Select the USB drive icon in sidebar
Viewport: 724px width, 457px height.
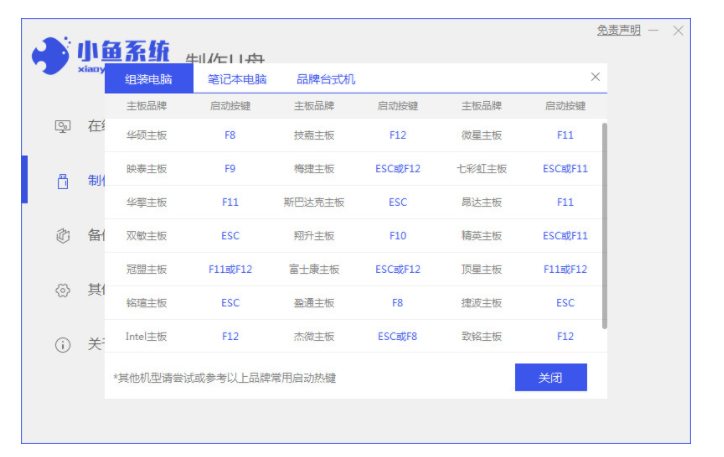pyautogui.click(x=62, y=181)
